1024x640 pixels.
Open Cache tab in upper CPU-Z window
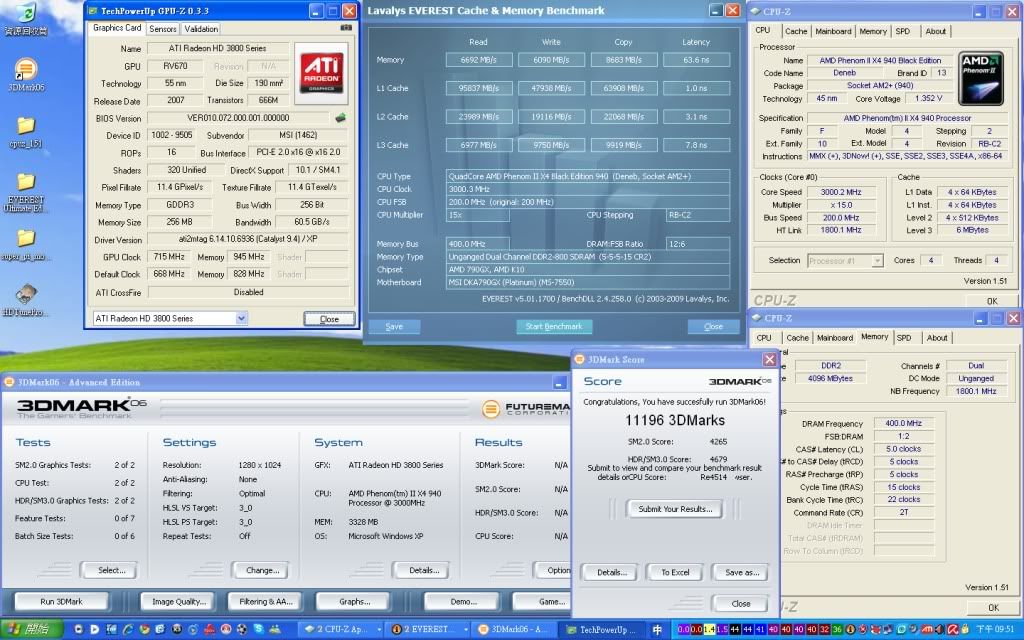pyautogui.click(x=796, y=31)
